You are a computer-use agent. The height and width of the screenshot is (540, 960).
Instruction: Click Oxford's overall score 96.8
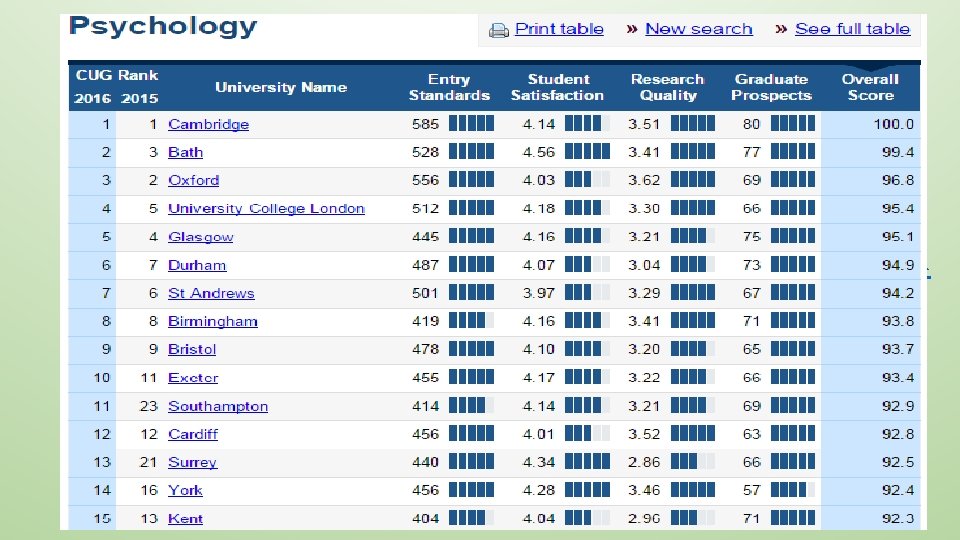tap(898, 181)
